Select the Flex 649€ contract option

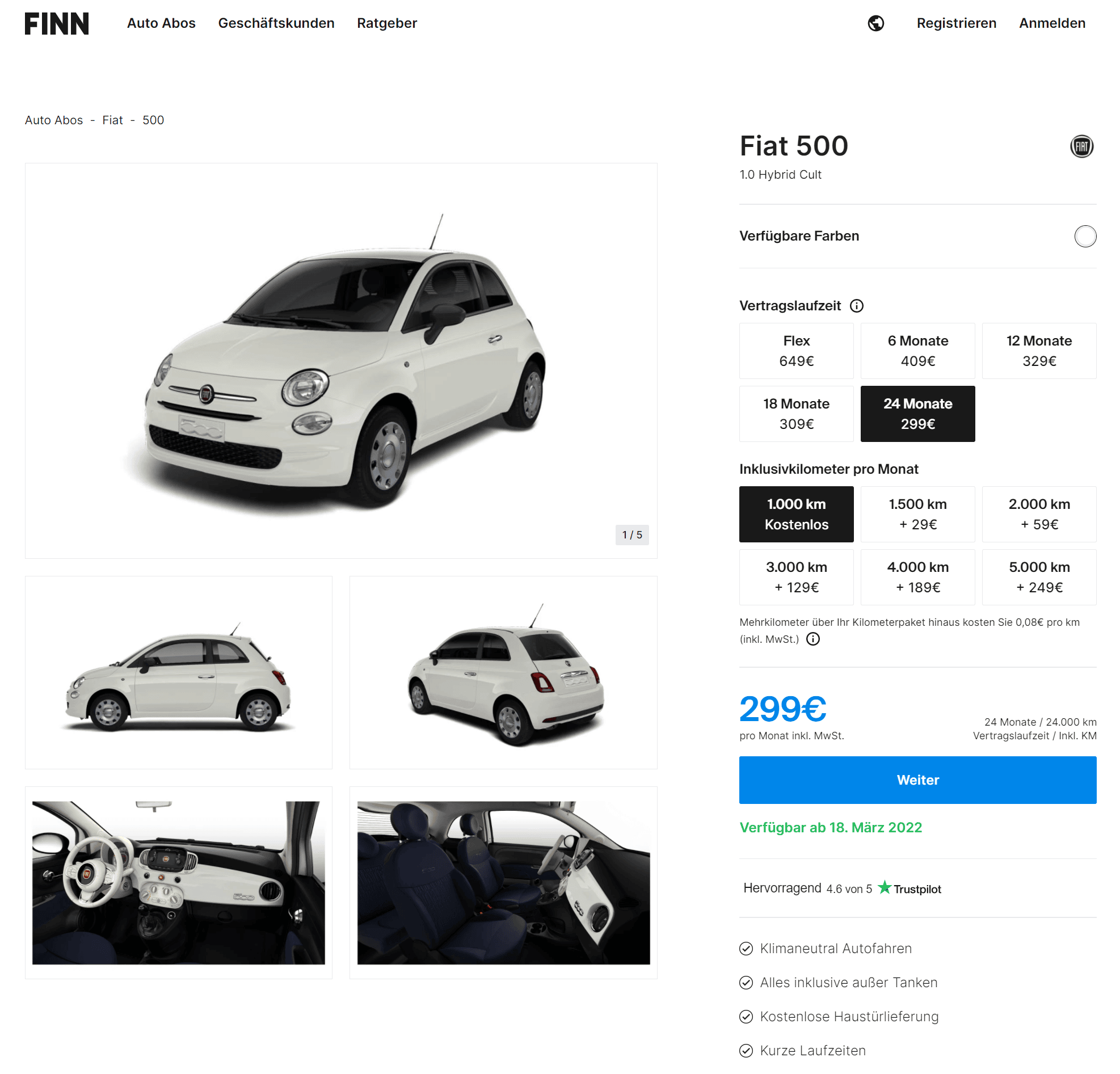tap(796, 351)
